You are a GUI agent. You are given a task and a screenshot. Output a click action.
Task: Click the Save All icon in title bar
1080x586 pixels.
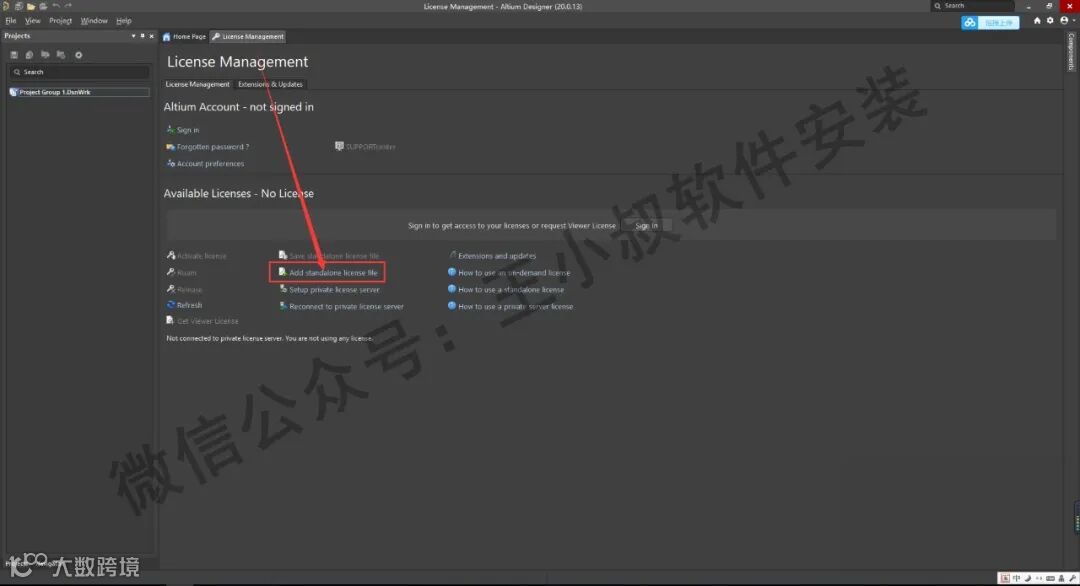click(x=19, y=6)
